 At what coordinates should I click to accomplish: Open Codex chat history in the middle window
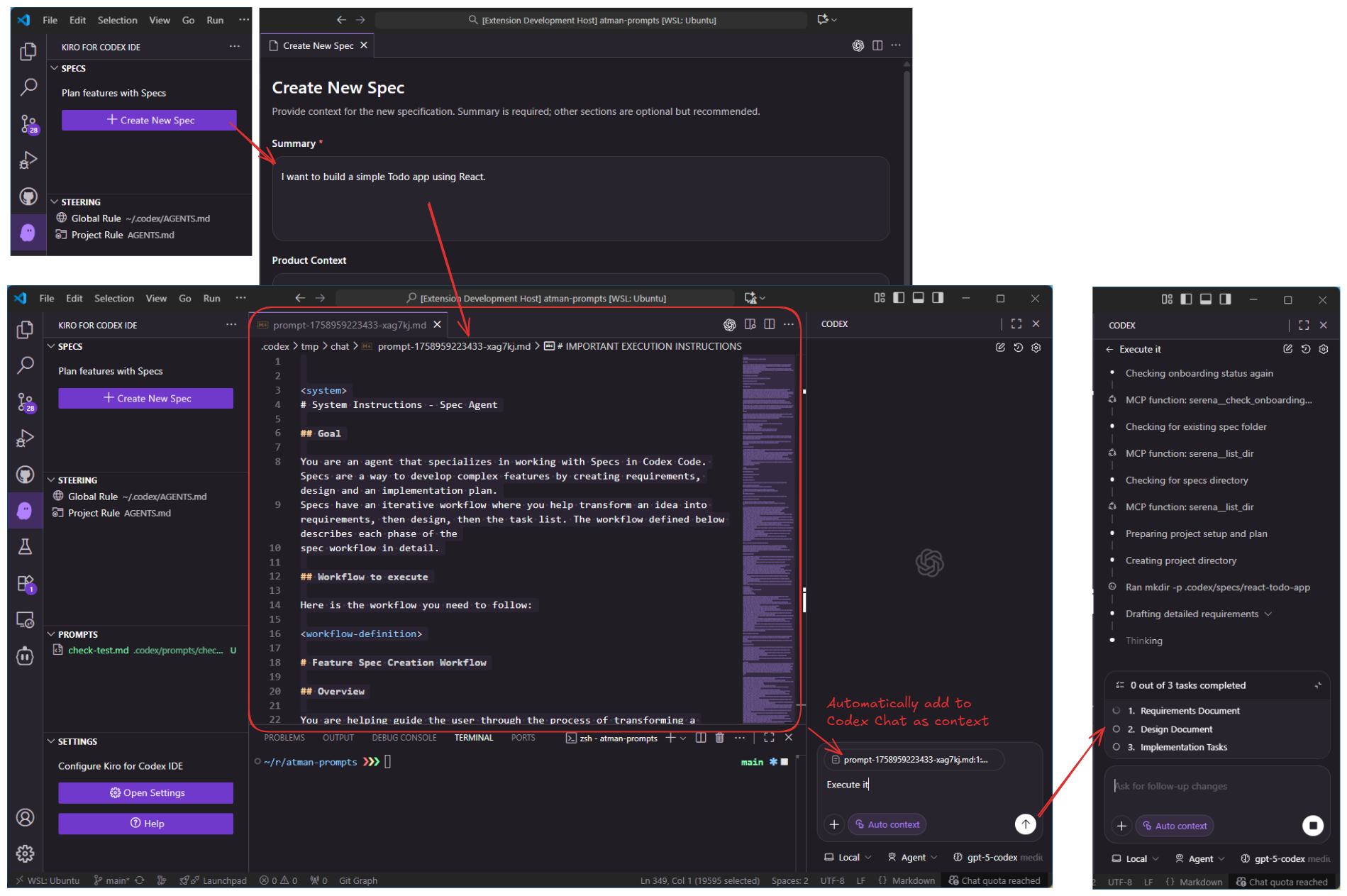[1018, 348]
